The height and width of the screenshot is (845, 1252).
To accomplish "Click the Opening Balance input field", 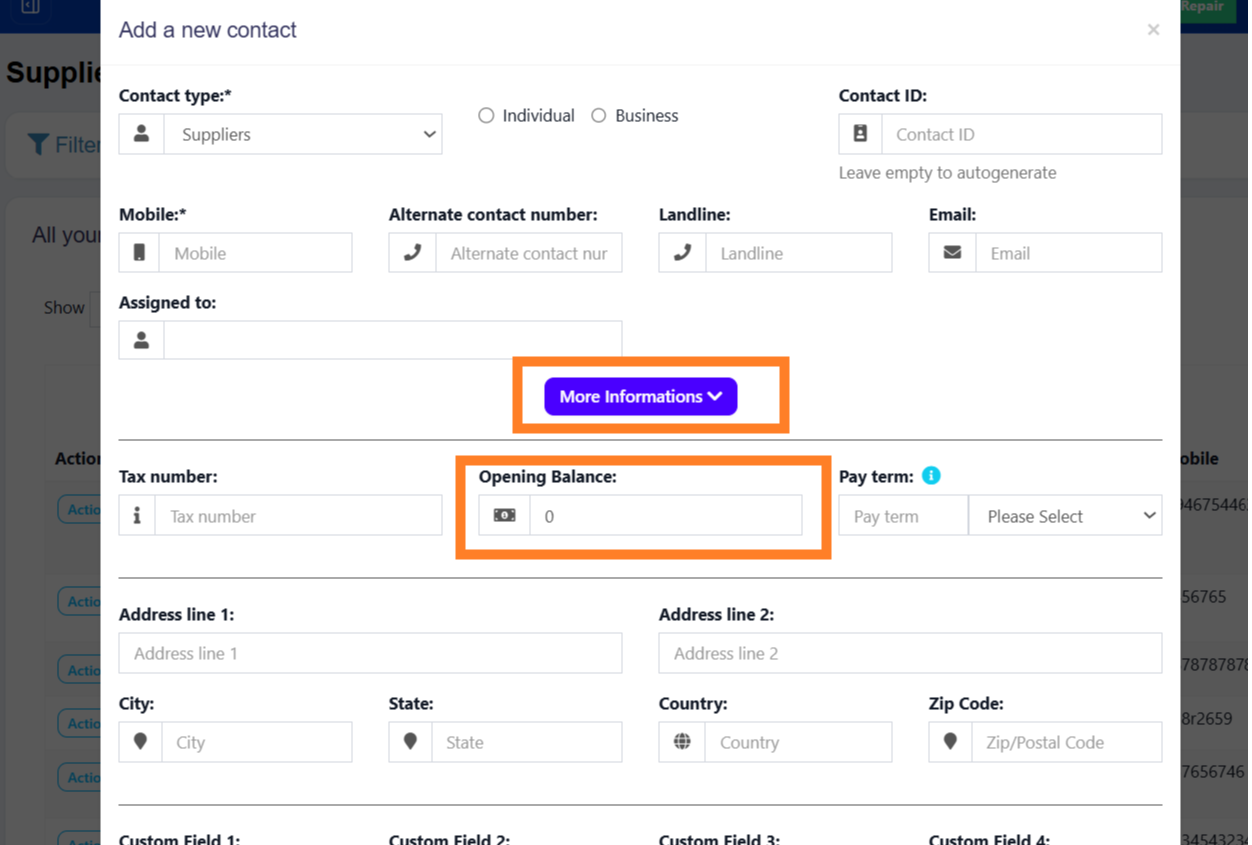I will (x=665, y=516).
